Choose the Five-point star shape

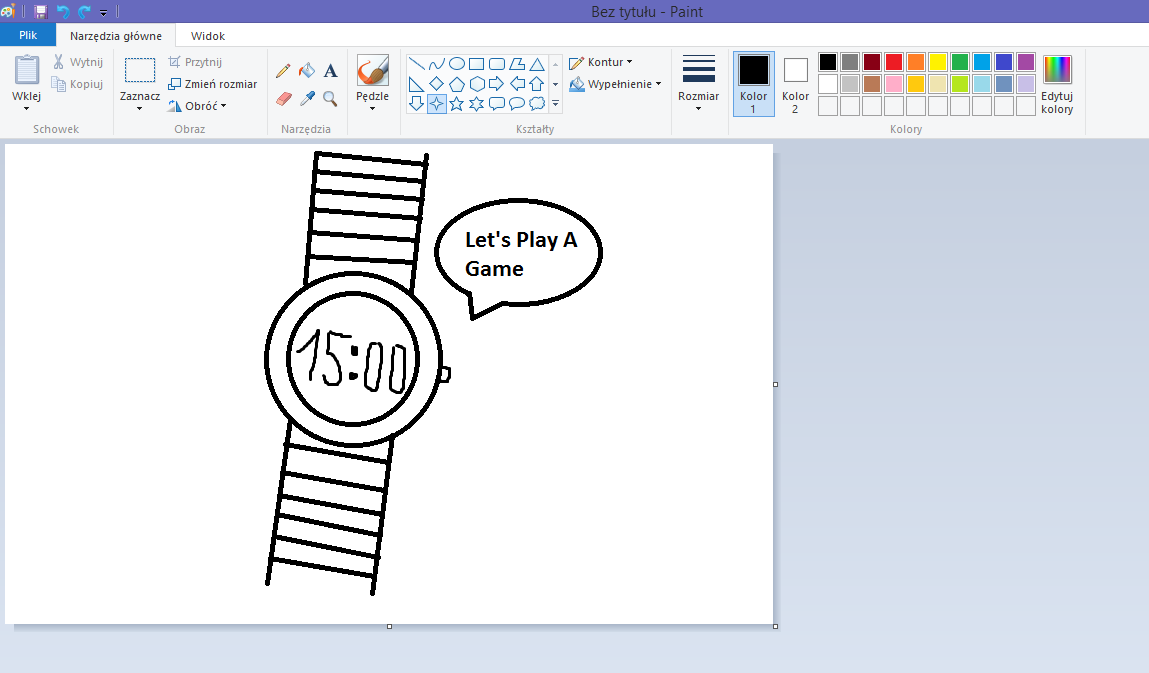click(x=457, y=103)
